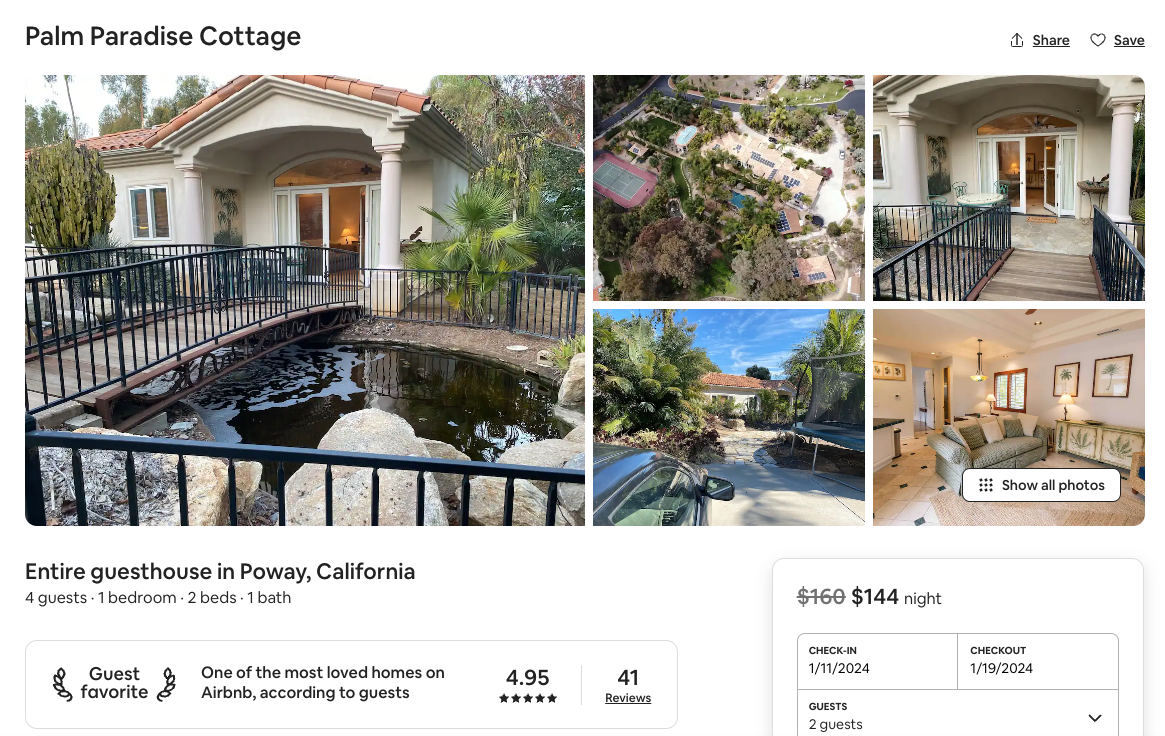
Task: Open the patio entrance photo
Action: click(1009, 188)
